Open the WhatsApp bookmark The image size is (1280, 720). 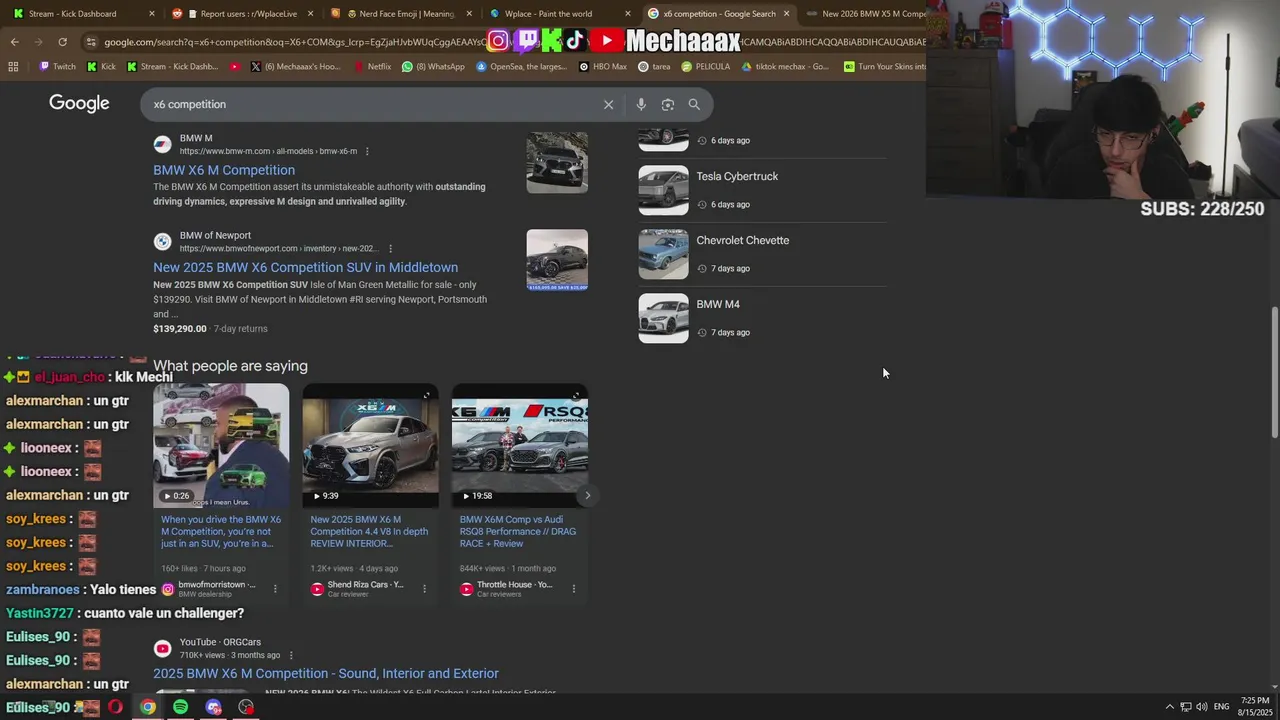(433, 67)
